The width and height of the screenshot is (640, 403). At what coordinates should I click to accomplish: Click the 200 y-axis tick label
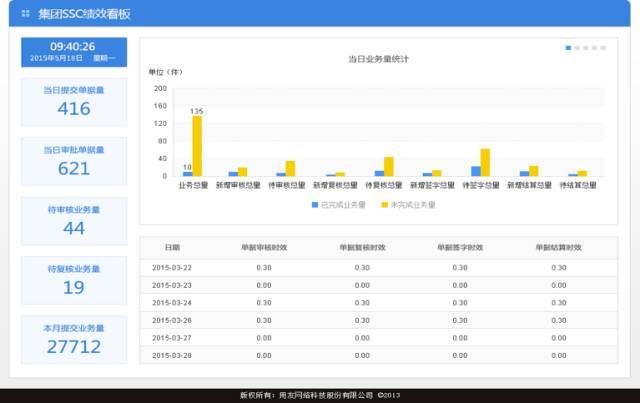(x=160, y=88)
